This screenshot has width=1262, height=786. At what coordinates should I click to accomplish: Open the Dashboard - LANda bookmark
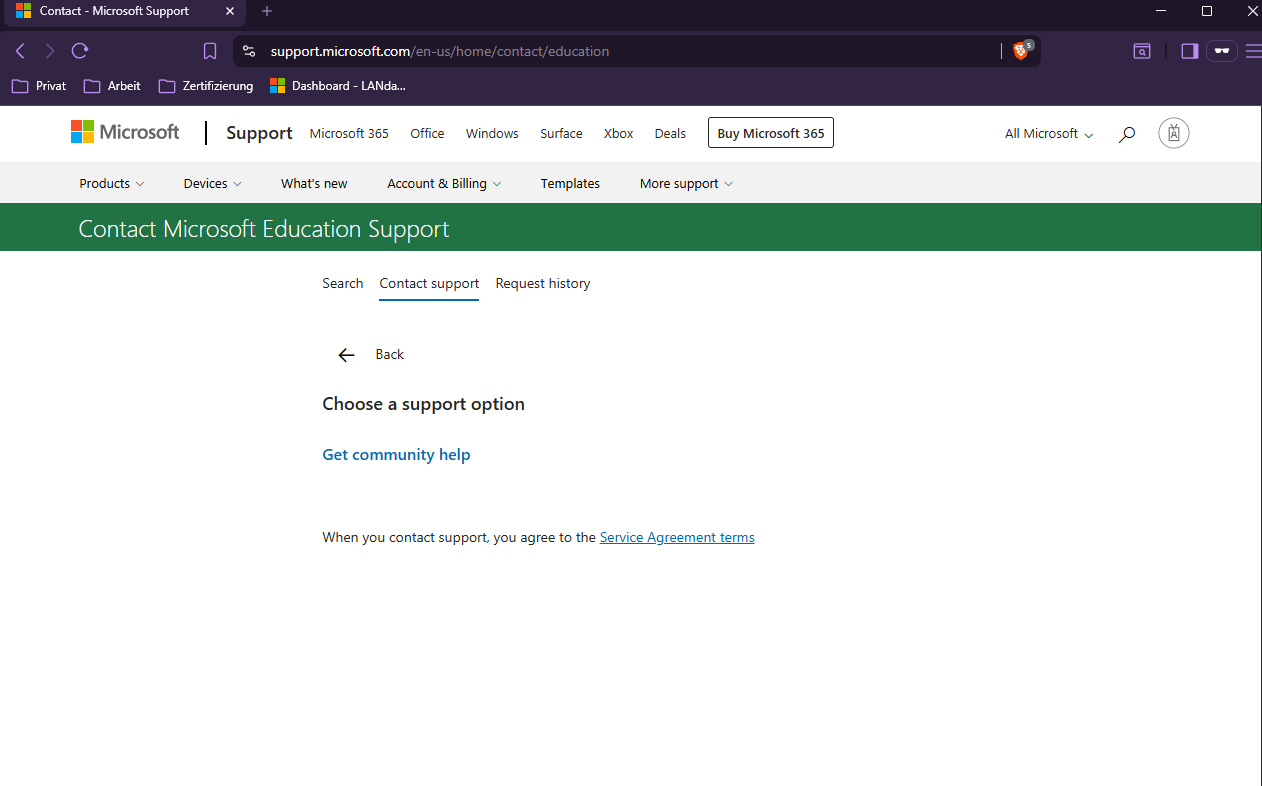(x=338, y=86)
